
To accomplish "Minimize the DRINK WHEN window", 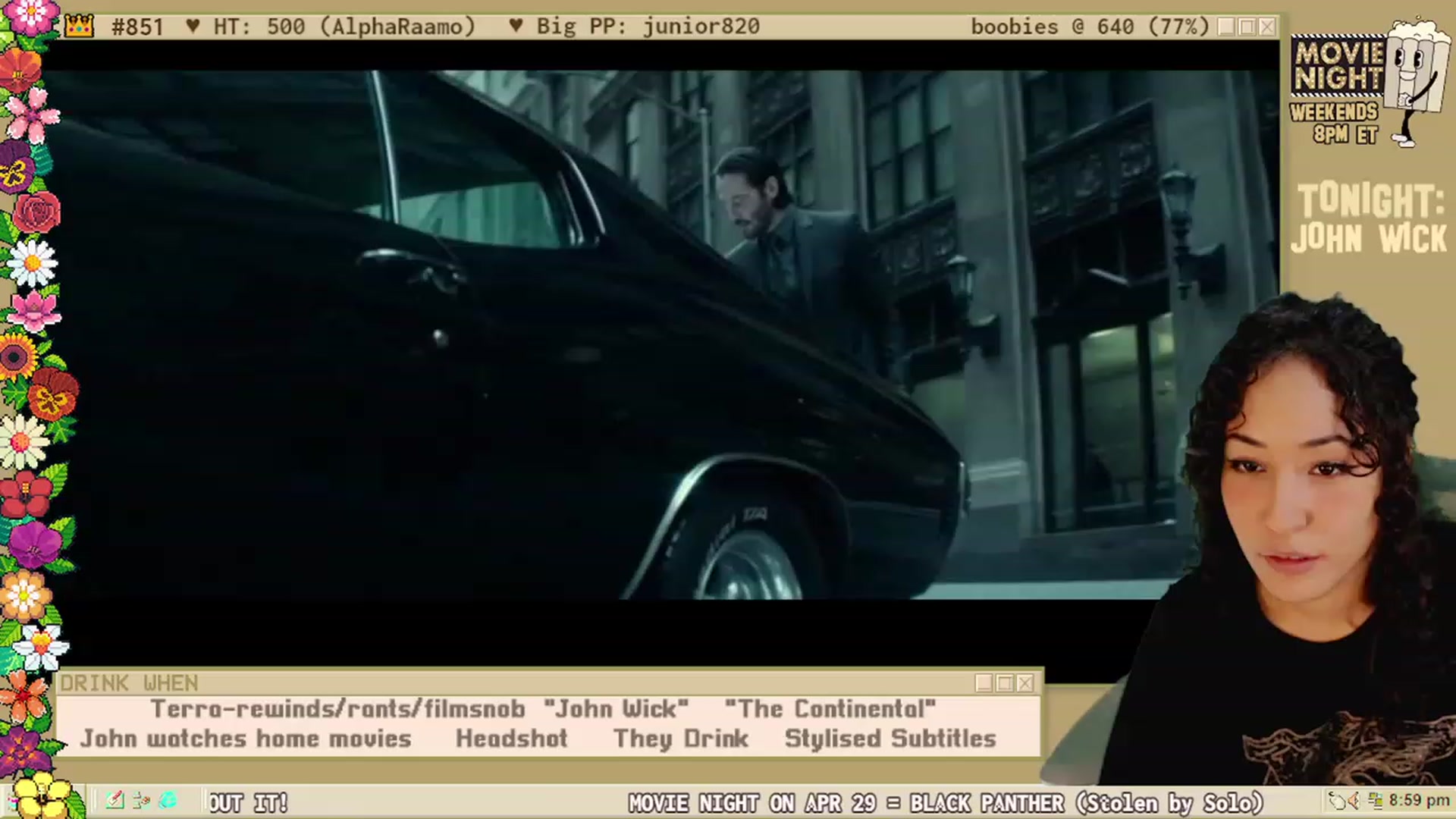I will tap(984, 683).
